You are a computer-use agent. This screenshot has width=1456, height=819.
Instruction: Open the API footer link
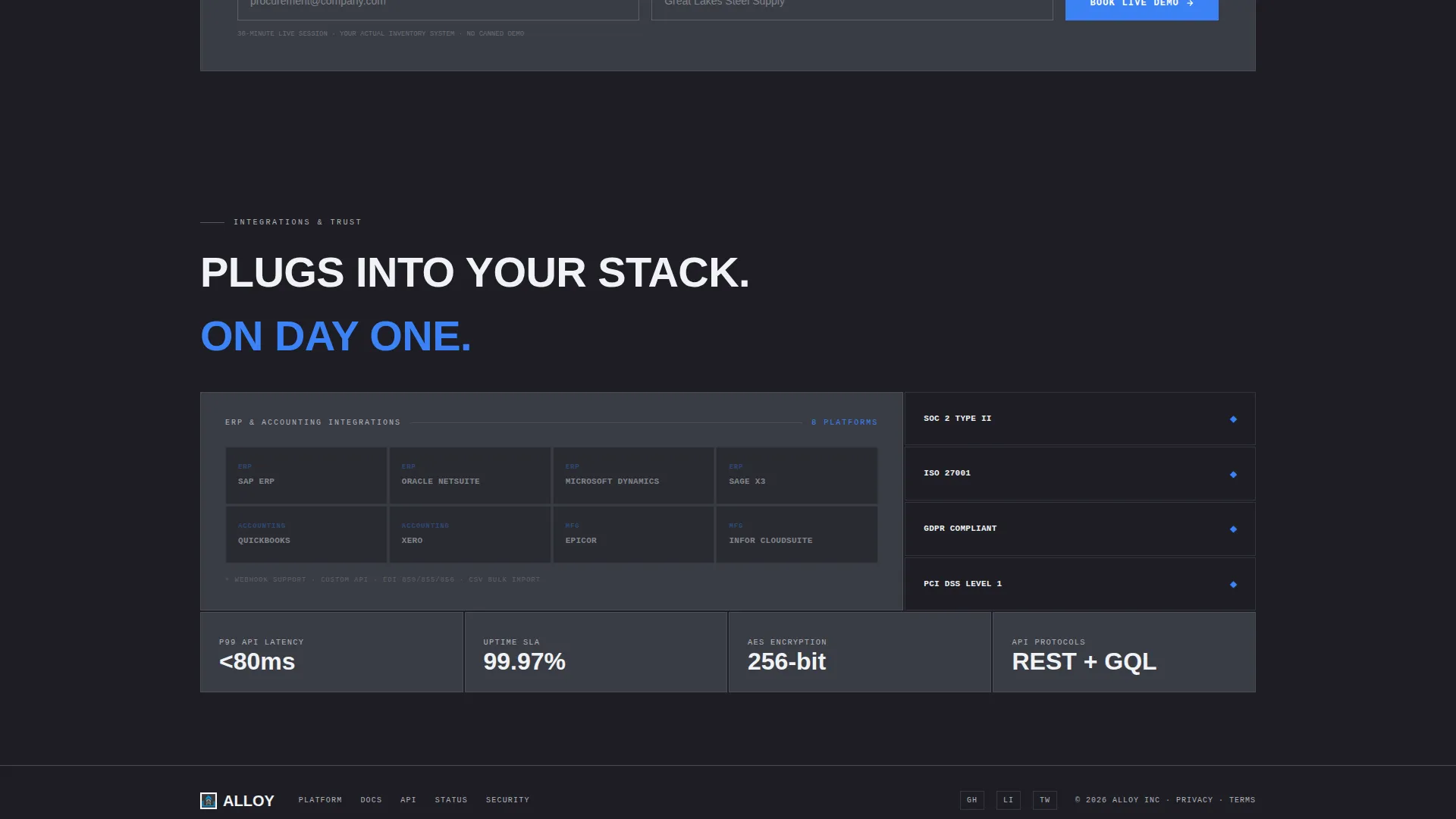tap(408, 800)
